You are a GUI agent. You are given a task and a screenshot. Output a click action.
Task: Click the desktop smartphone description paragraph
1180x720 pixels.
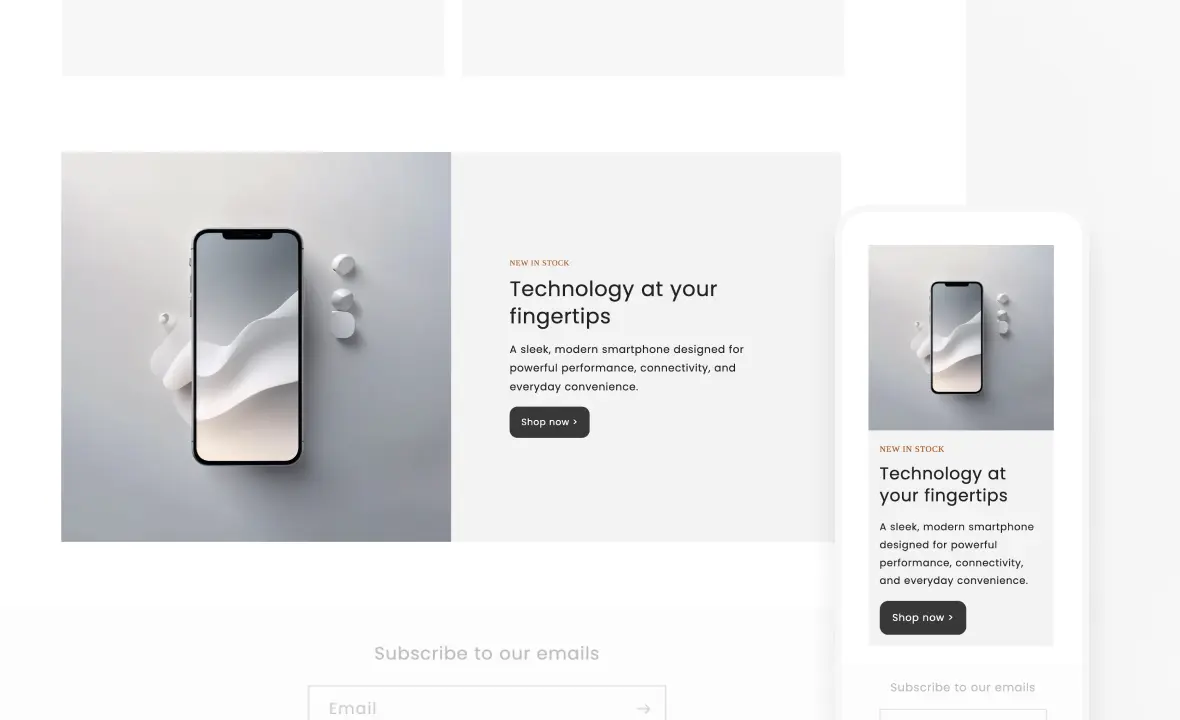626,368
